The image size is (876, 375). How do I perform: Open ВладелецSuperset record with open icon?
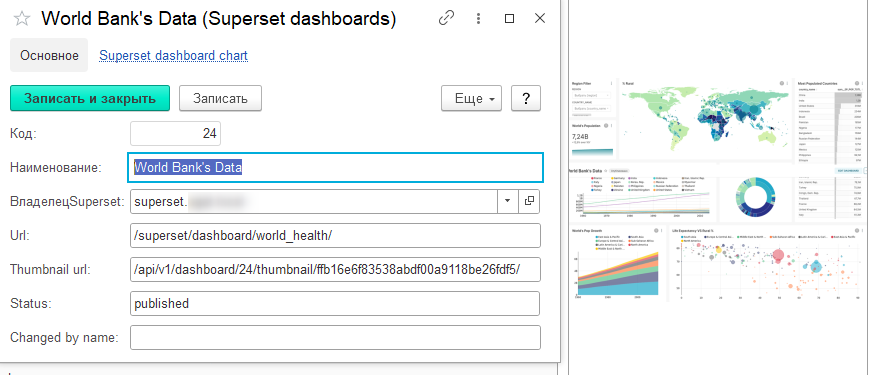(529, 201)
